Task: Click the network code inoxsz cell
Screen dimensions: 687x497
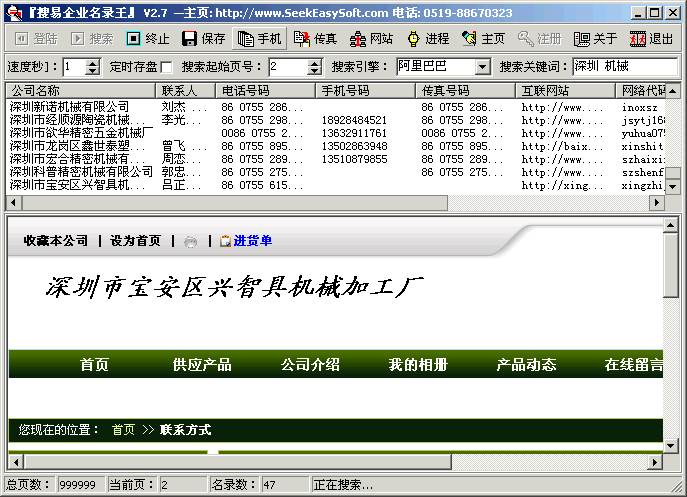Action: click(x=639, y=107)
